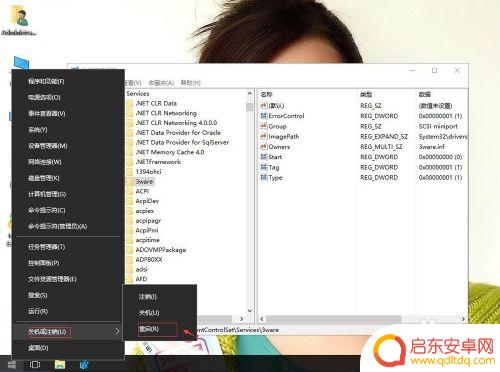Click the key tree scroll-up arrow
Viewport: 500px width, 372px height.
click(250, 94)
